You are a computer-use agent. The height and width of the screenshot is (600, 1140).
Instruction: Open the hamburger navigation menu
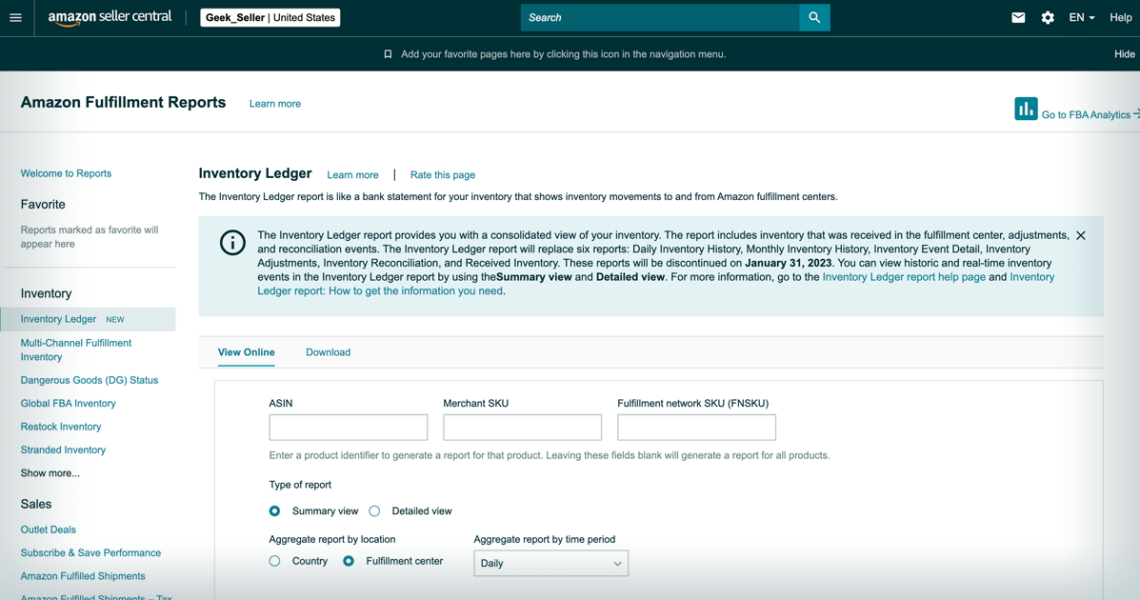coord(16,17)
